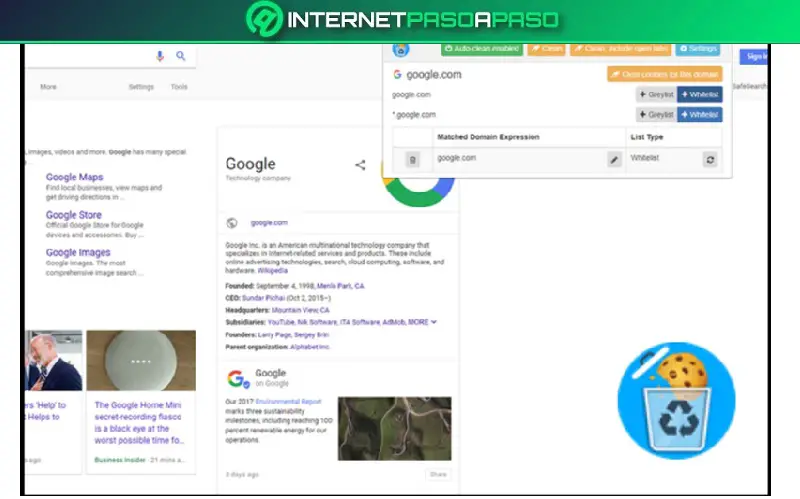
Task: Open the Tools search menu
Action: pyautogui.click(x=179, y=87)
